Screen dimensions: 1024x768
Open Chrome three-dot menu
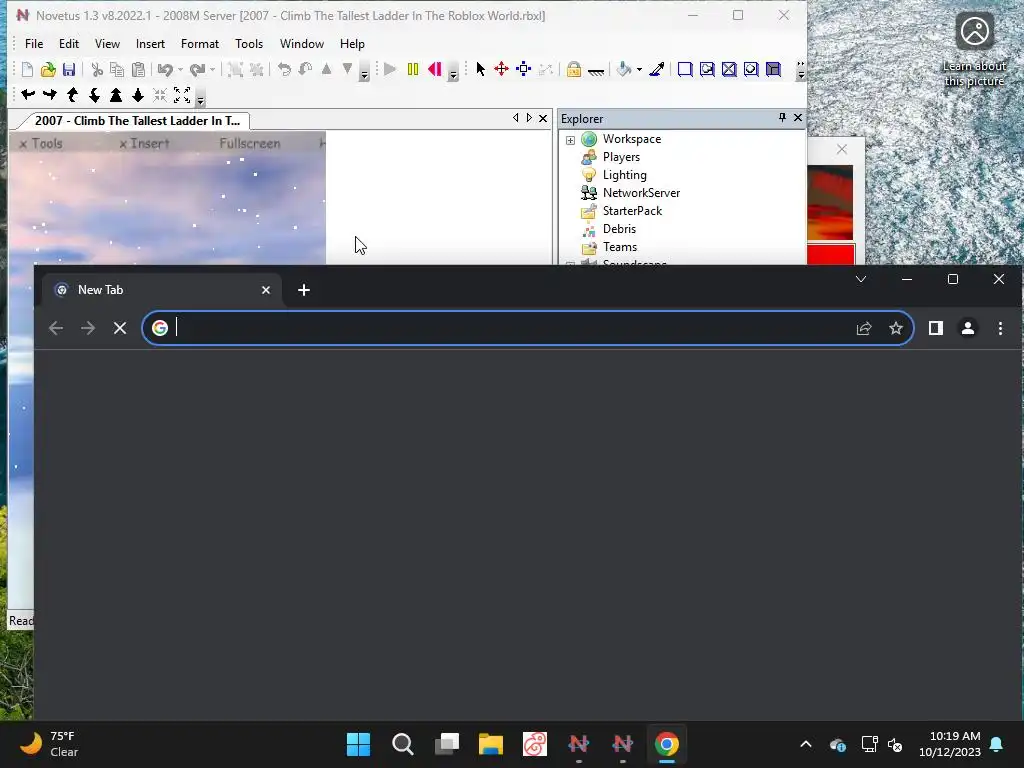click(1000, 328)
